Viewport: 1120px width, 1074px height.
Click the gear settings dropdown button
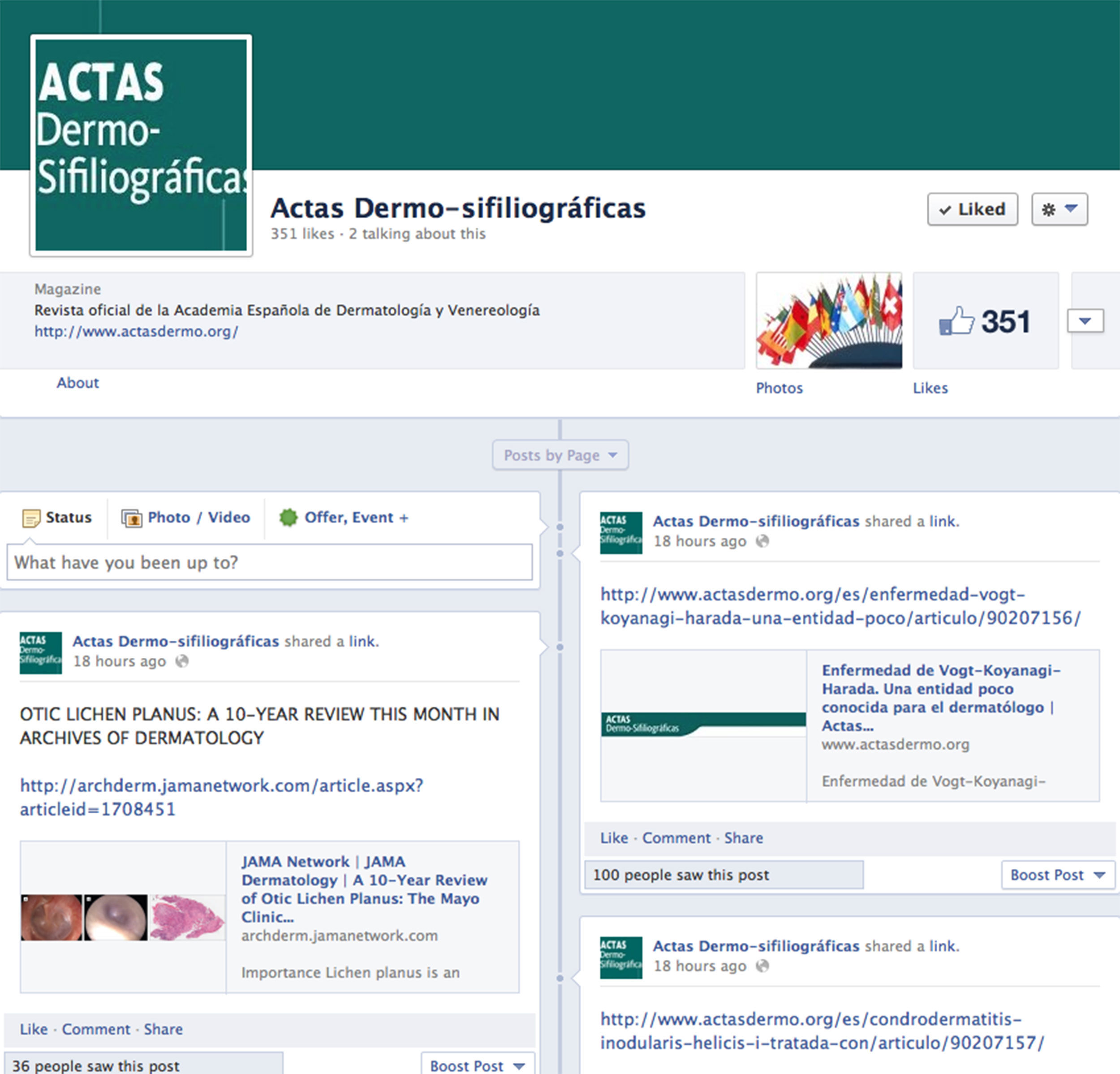[x=1059, y=209]
